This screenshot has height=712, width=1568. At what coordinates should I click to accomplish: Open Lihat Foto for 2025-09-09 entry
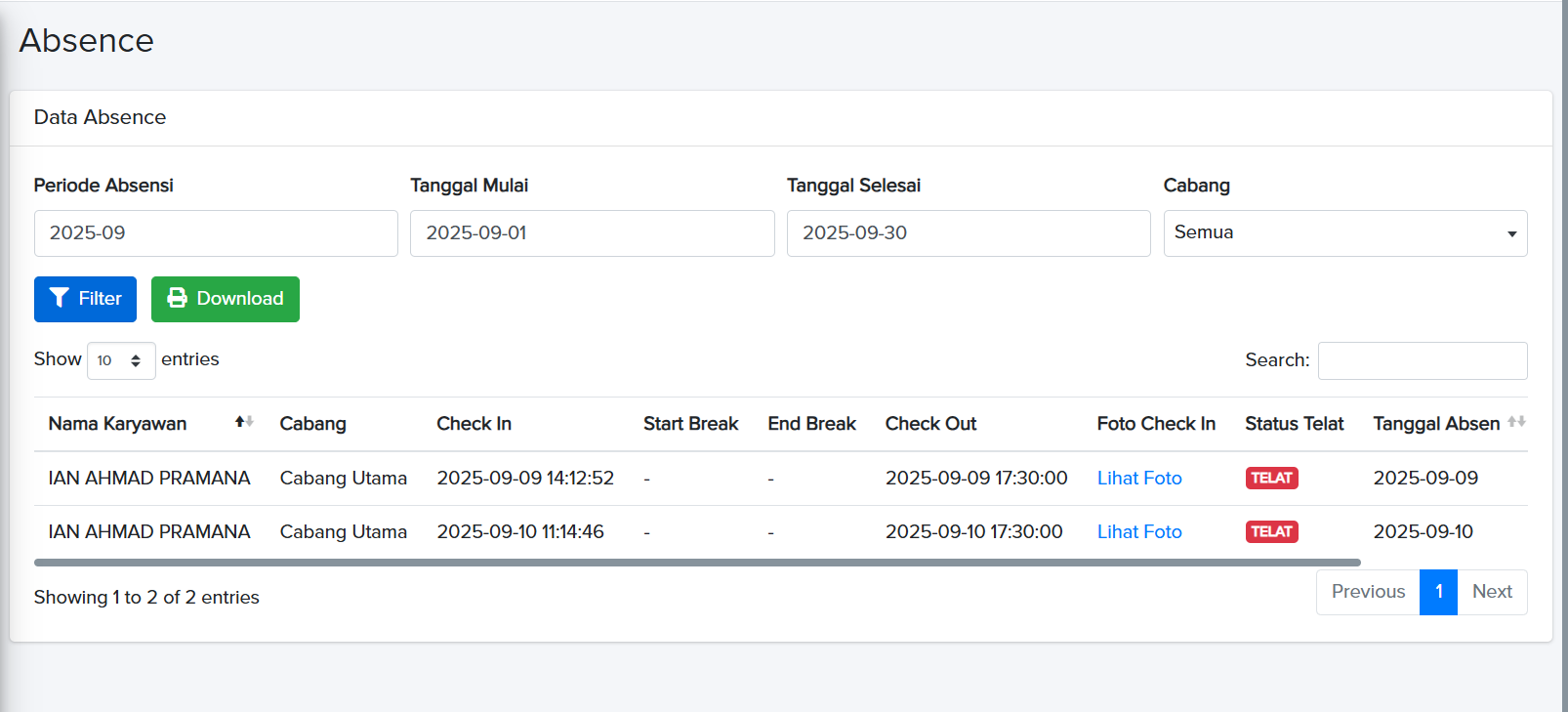(x=1138, y=478)
